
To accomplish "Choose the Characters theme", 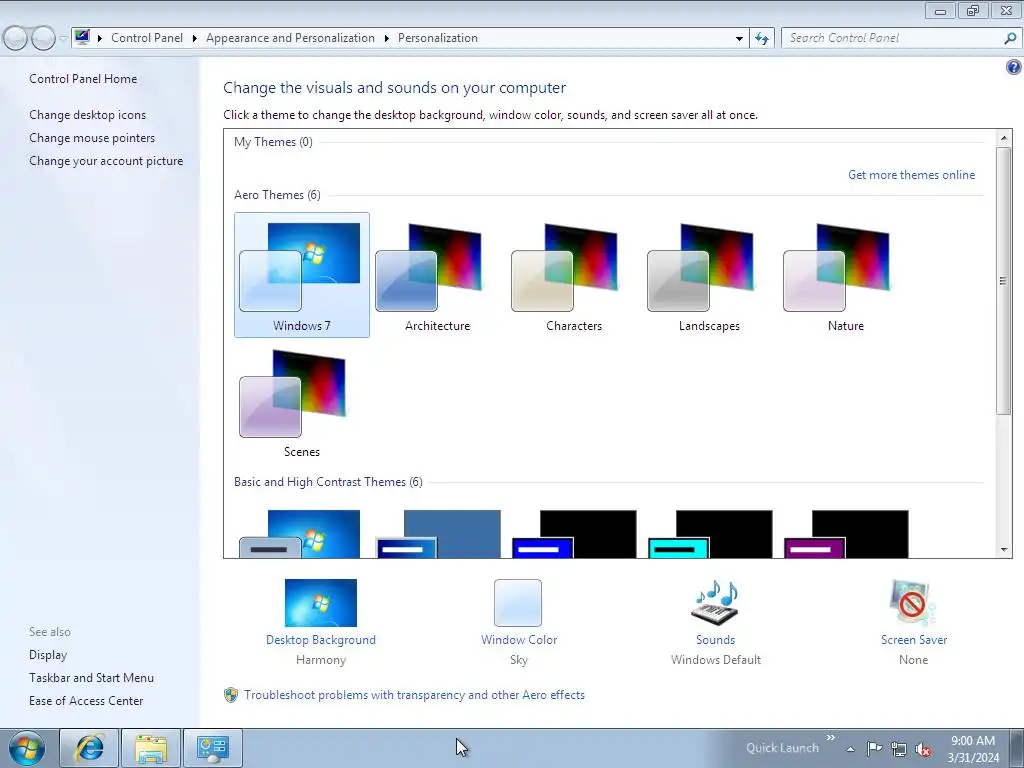I will [x=573, y=275].
